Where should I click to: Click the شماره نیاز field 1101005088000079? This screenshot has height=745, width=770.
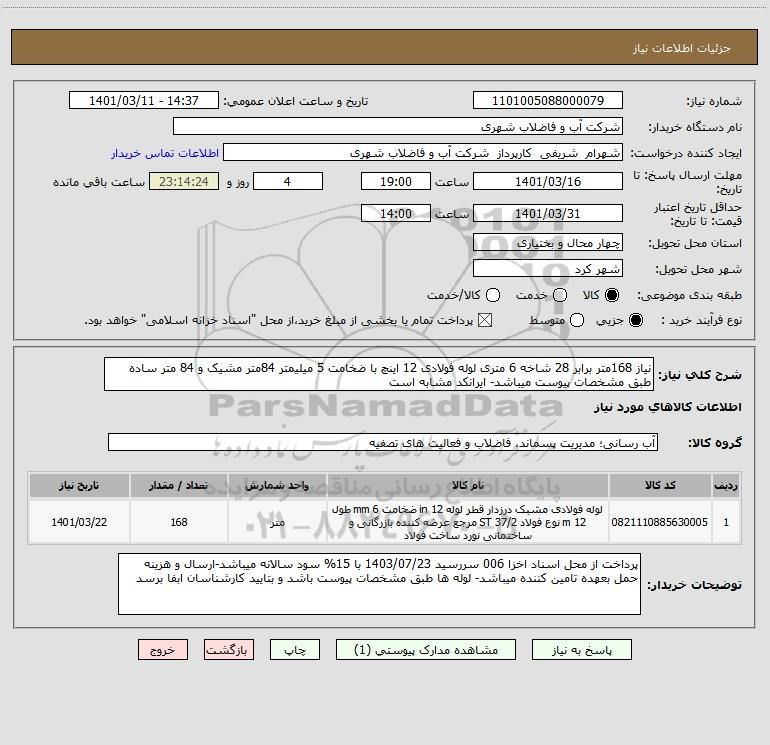coord(548,100)
